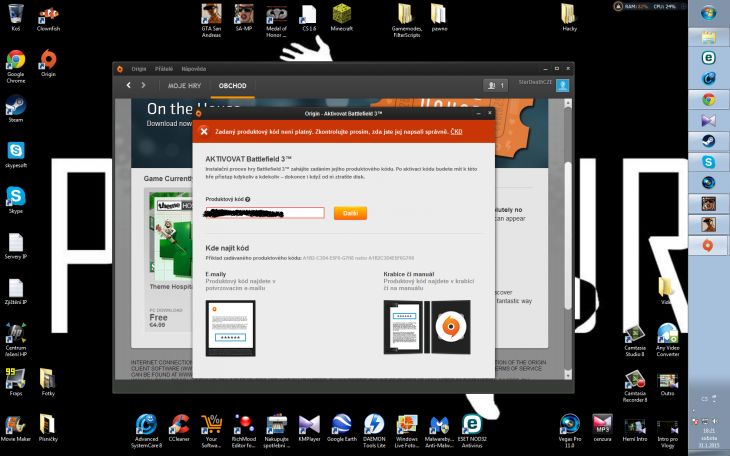Select the Hacky folder on the desktop
The height and width of the screenshot is (456, 730).
[569, 17]
